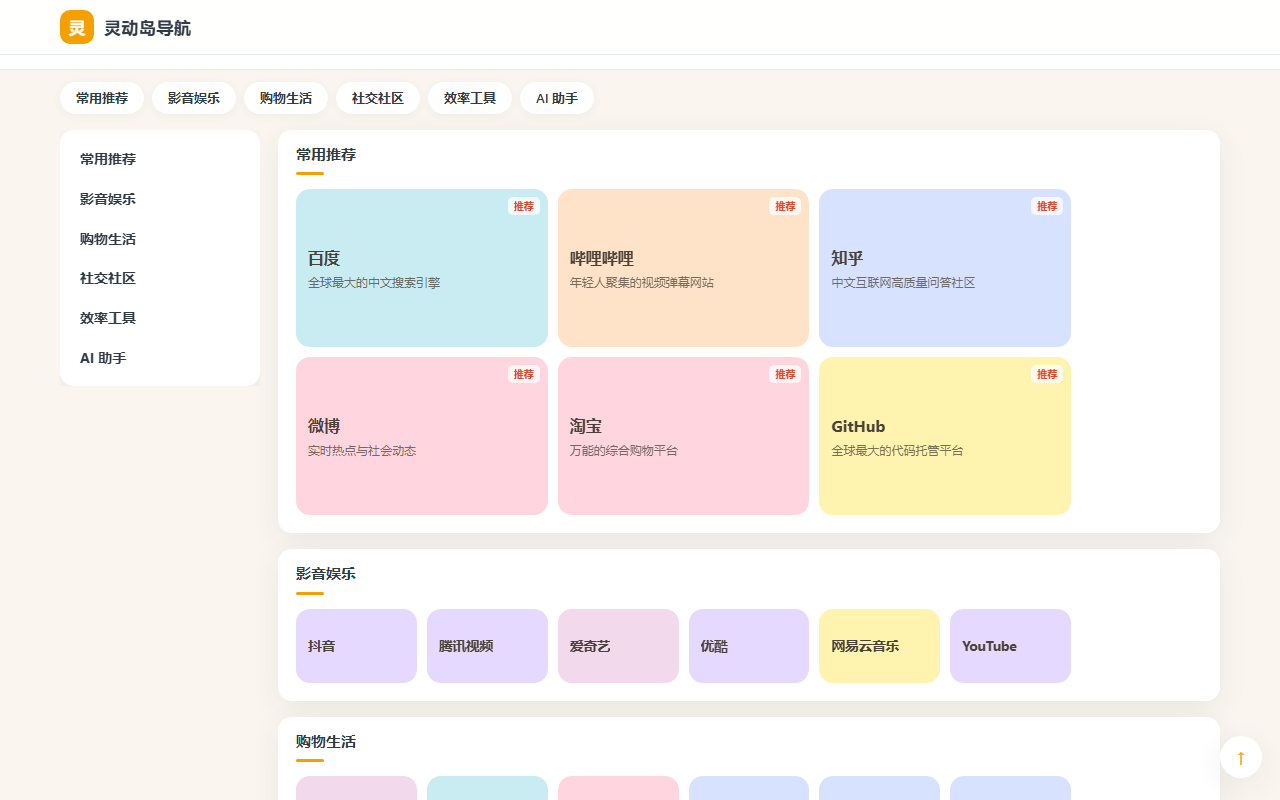Click the orange 灵 logo icon
The image size is (1280, 800).
pos(77,27)
